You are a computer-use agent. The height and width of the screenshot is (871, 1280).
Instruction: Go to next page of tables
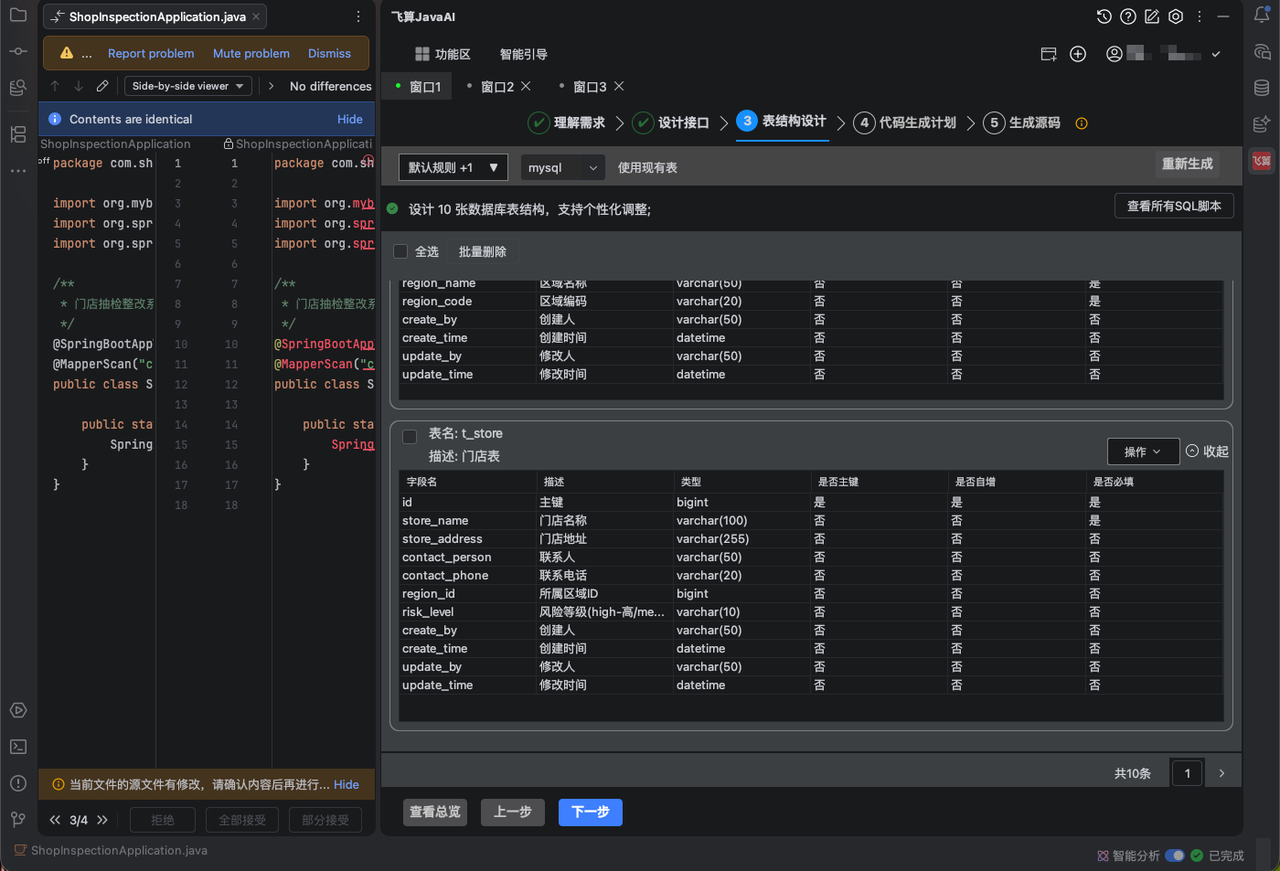(x=1222, y=773)
